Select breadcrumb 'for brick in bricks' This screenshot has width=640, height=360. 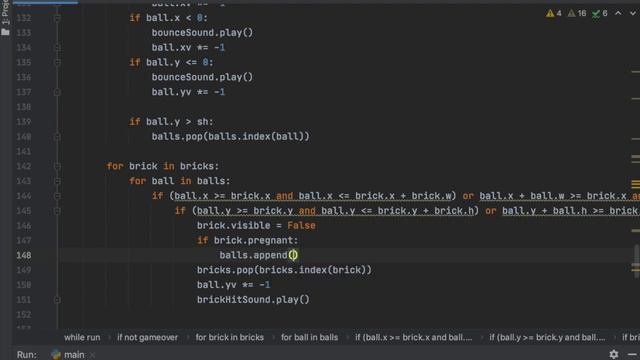tap(229, 337)
